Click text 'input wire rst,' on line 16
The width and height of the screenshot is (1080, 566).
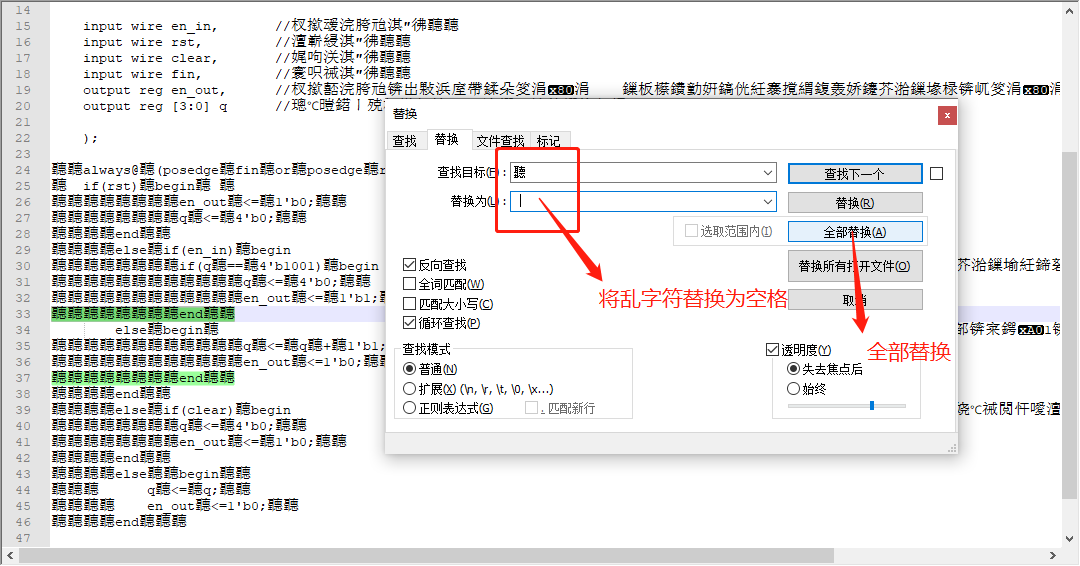pos(143,42)
